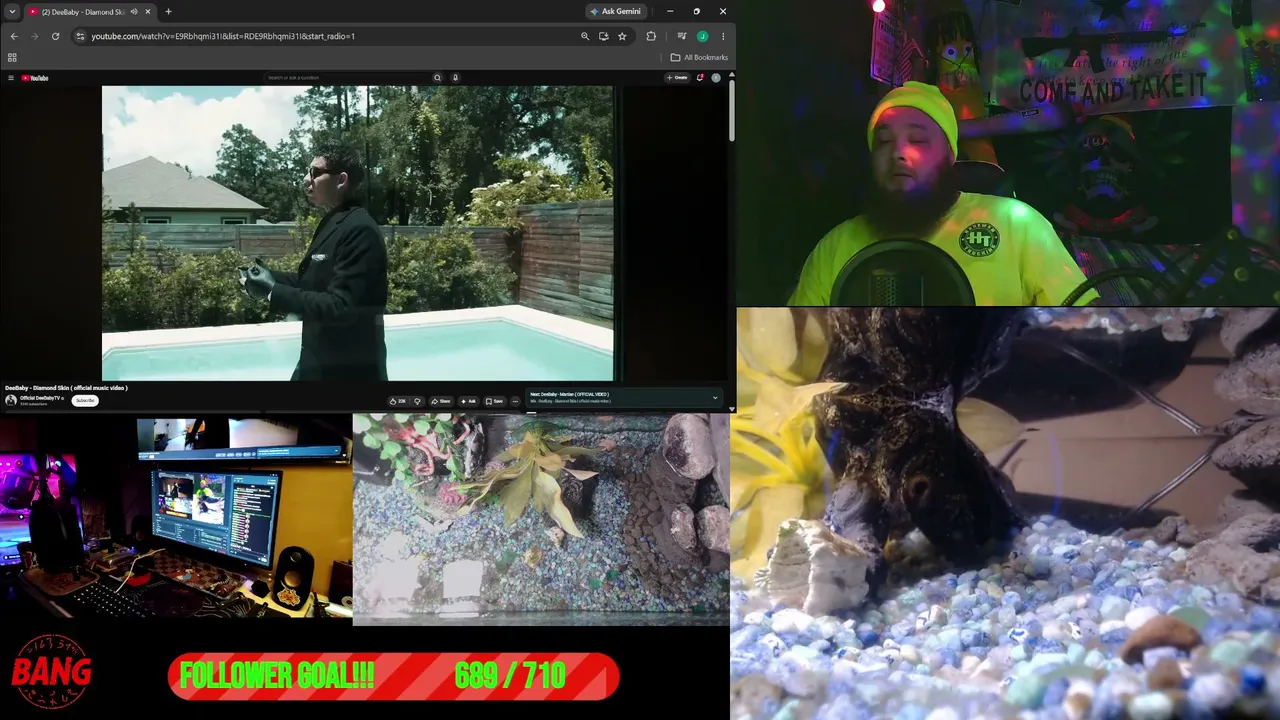
Task: Click the YouTube search magnifier button
Action: [x=437, y=78]
